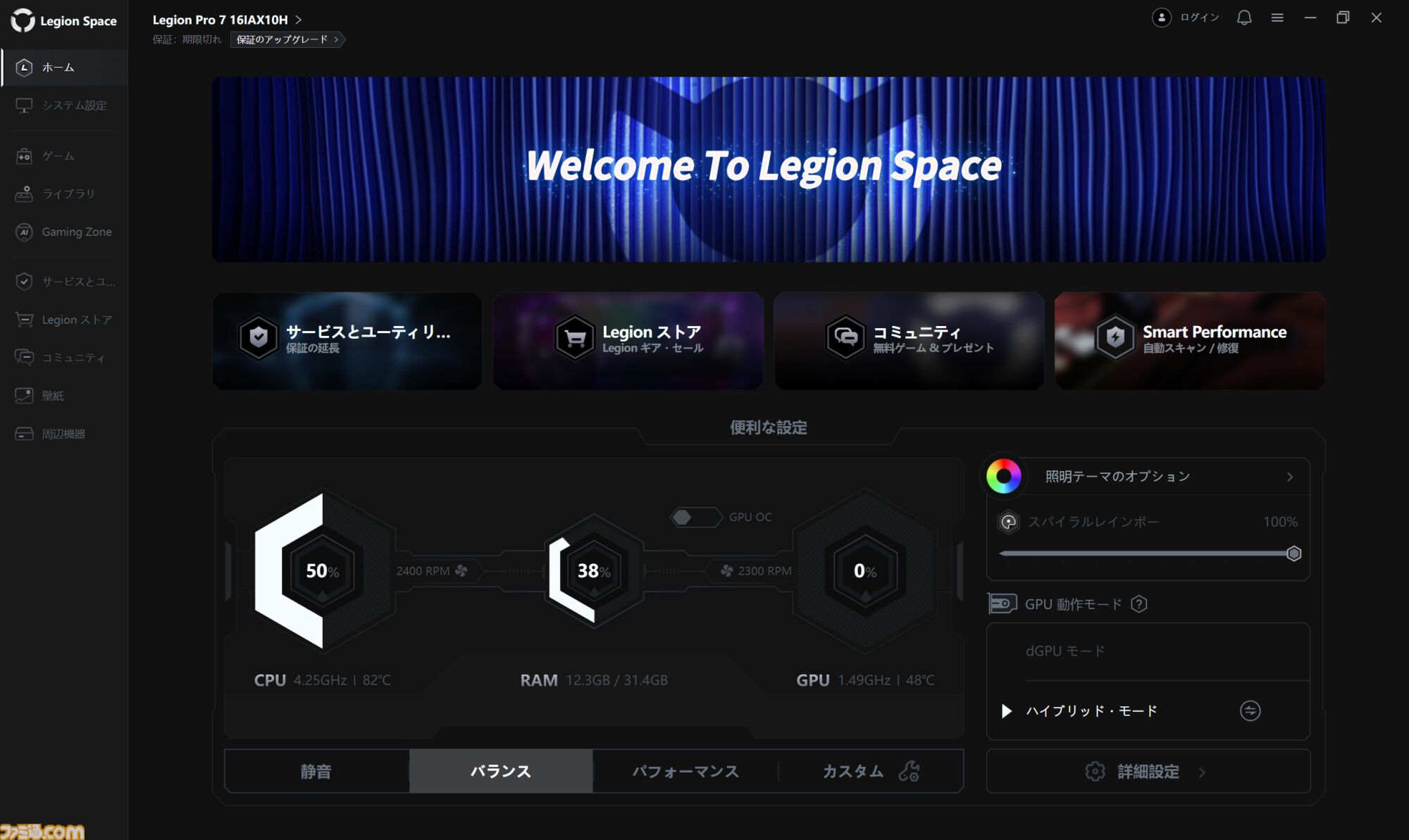Click the コミュニティ chat sidebar icon

pyautogui.click(x=24, y=358)
